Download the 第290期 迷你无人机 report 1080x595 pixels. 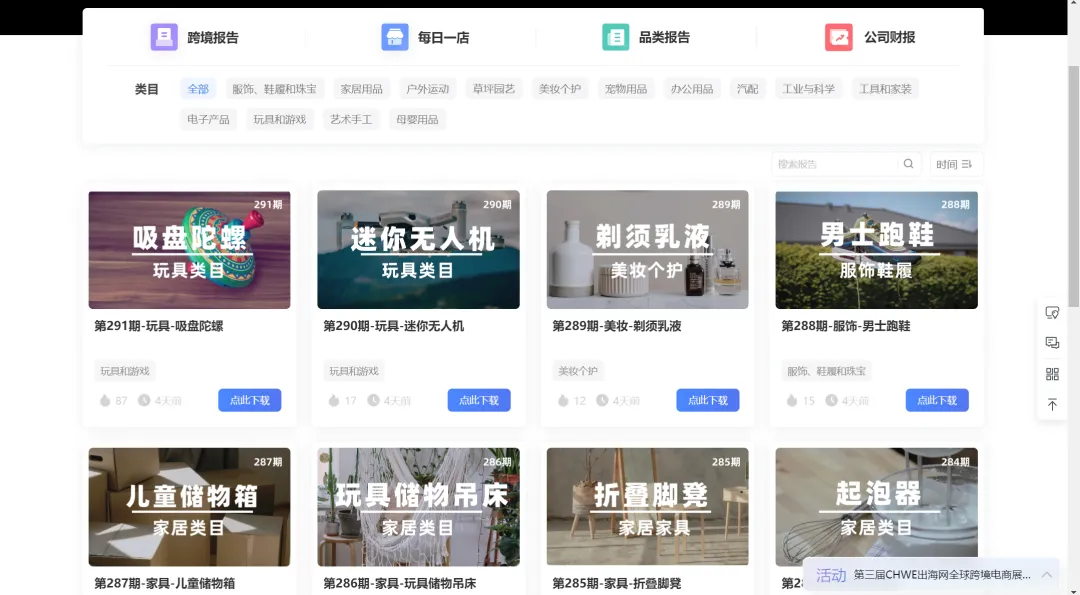(479, 400)
